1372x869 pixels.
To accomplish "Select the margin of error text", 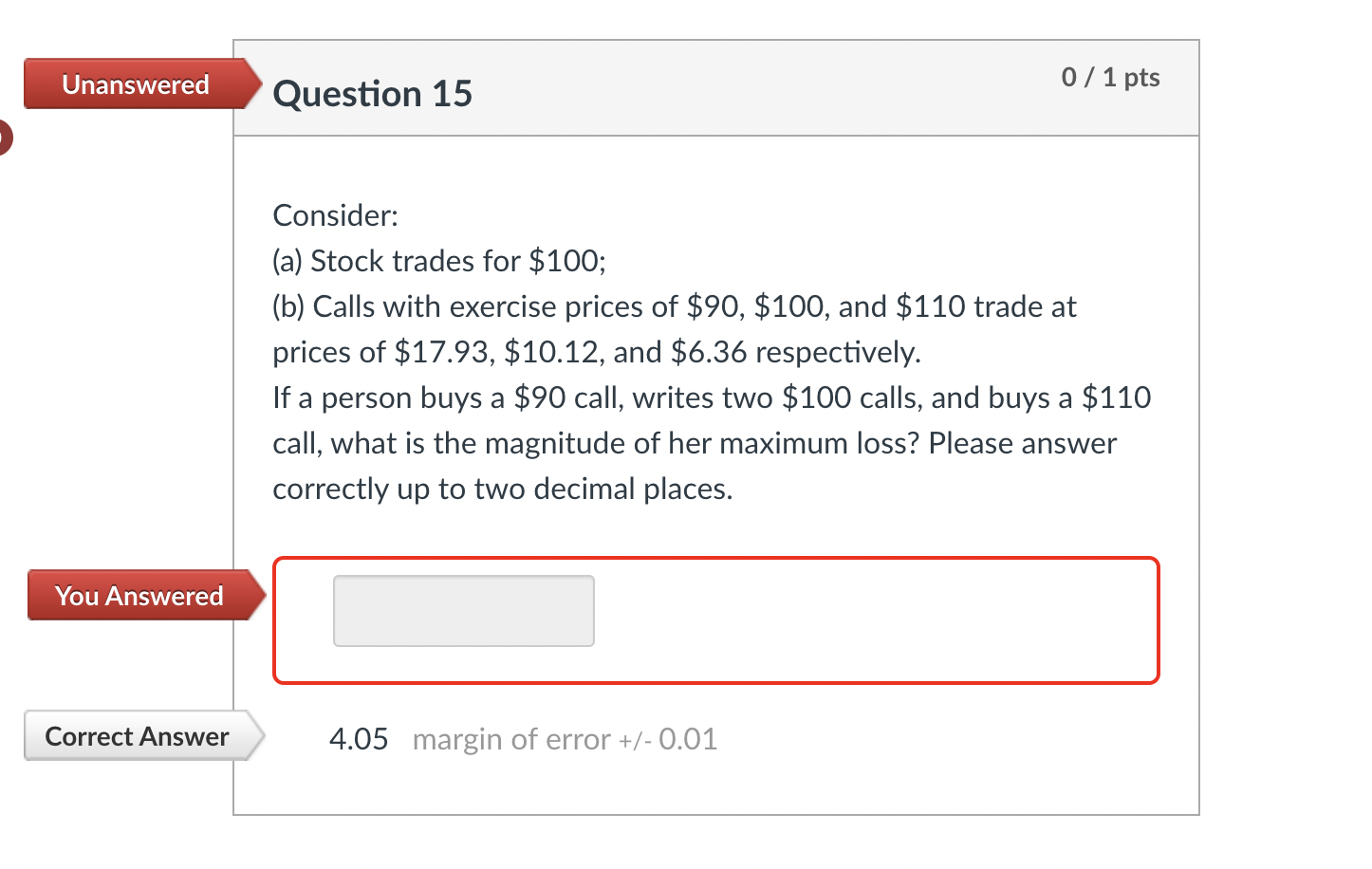I will (x=564, y=739).
